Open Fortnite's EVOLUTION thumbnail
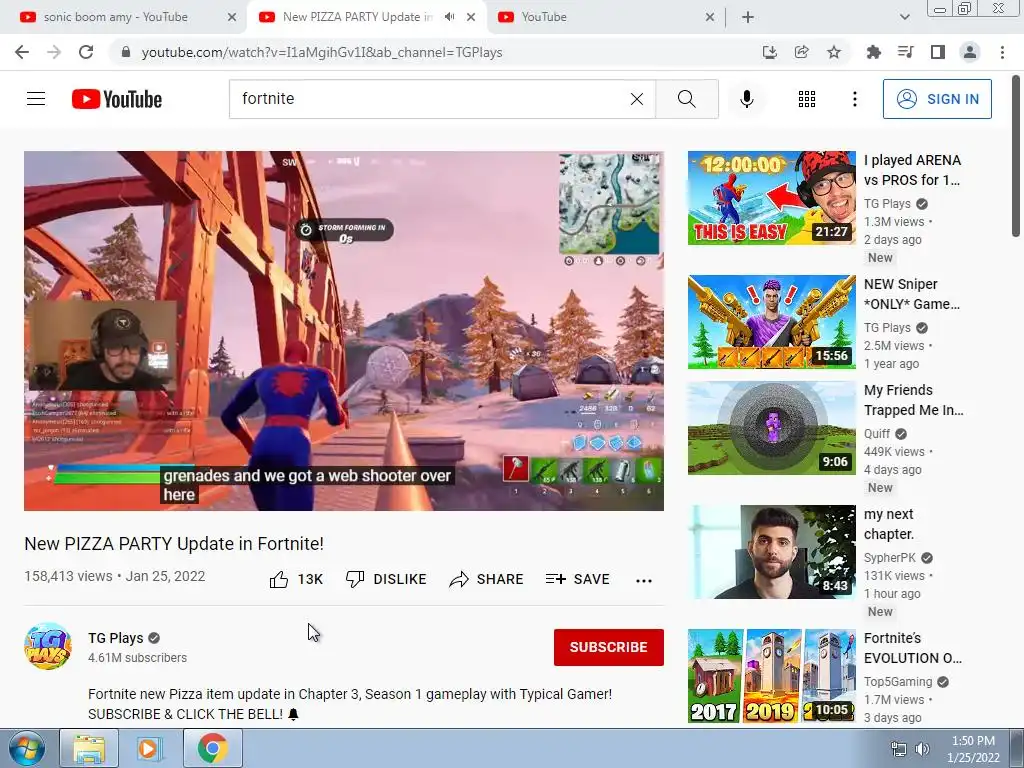This screenshot has width=1024, height=768. tap(771, 676)
